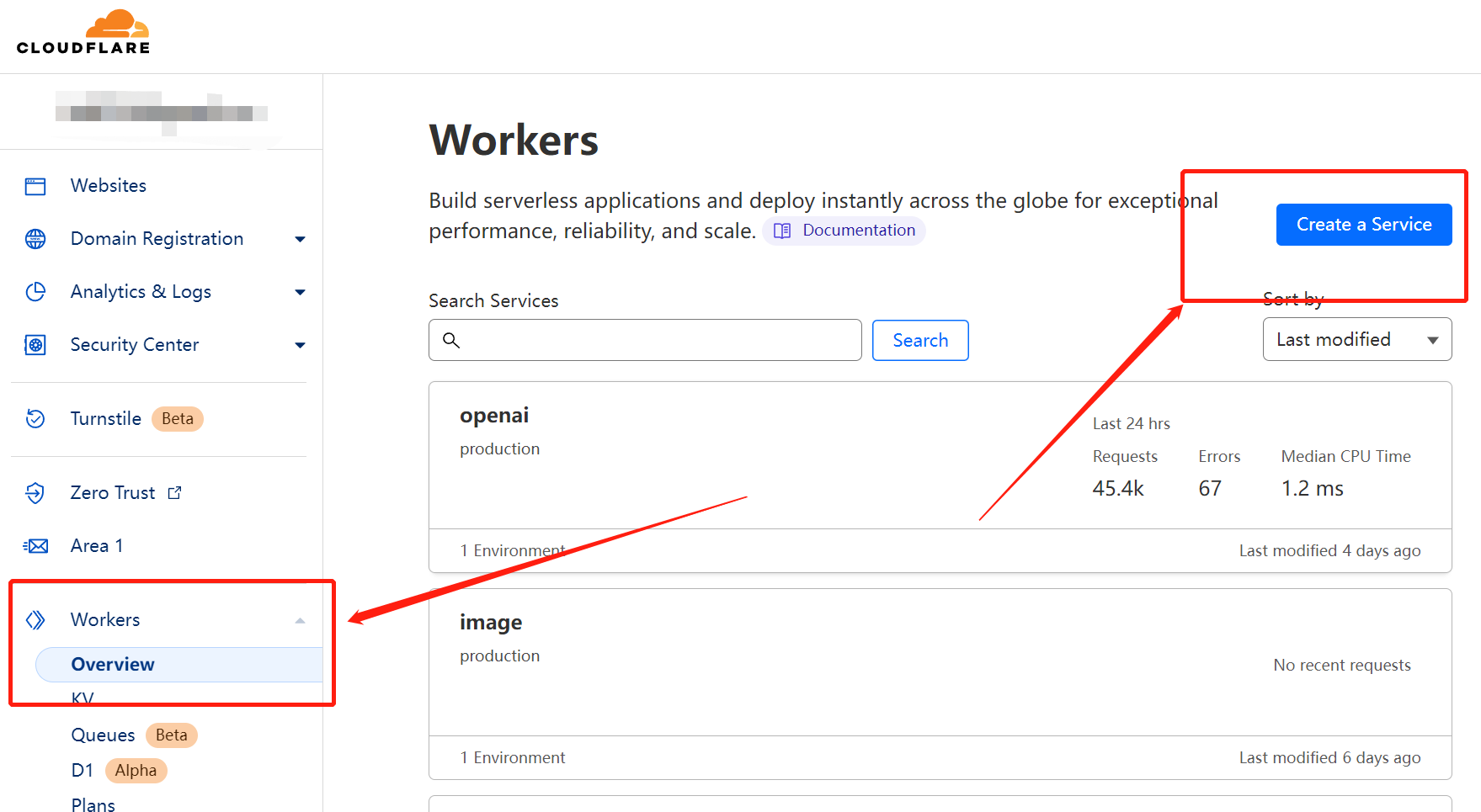Click the Workers diamond-brackets icon
The image size is (1481, 812).
tap(35, 620)
